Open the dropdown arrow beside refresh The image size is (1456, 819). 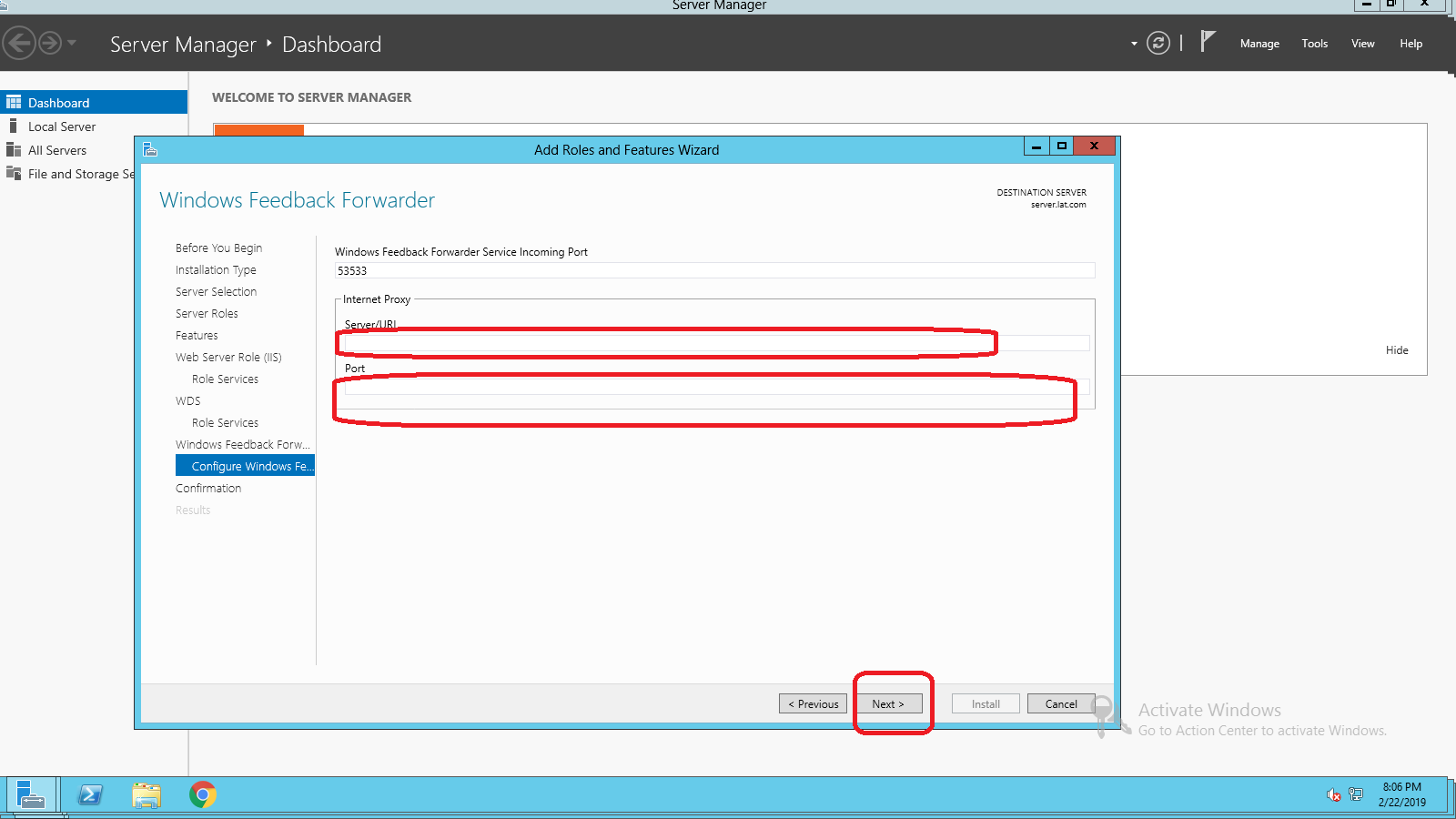coord(1134,44)
